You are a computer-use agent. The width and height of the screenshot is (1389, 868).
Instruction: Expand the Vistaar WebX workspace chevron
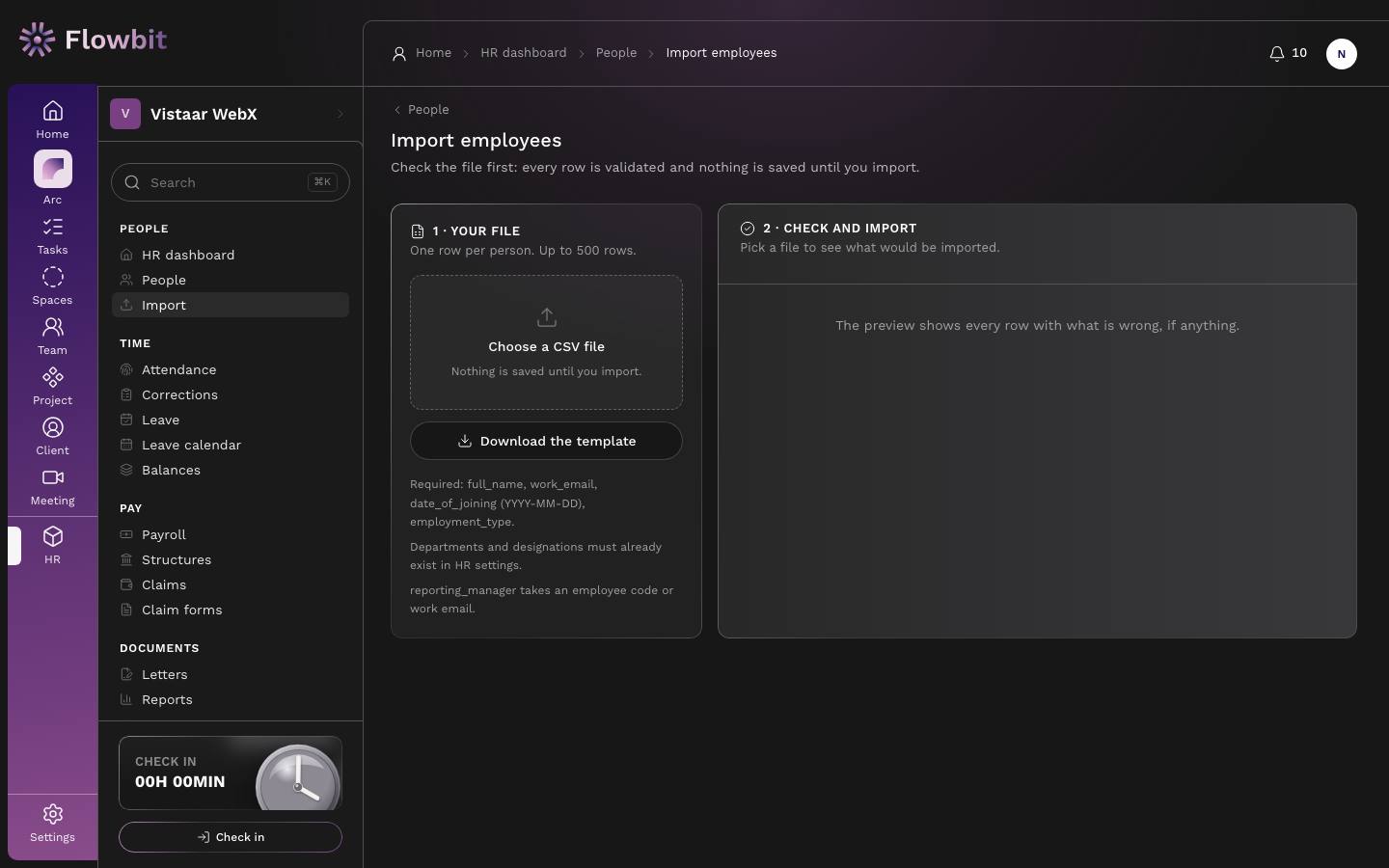click(340, 114)
